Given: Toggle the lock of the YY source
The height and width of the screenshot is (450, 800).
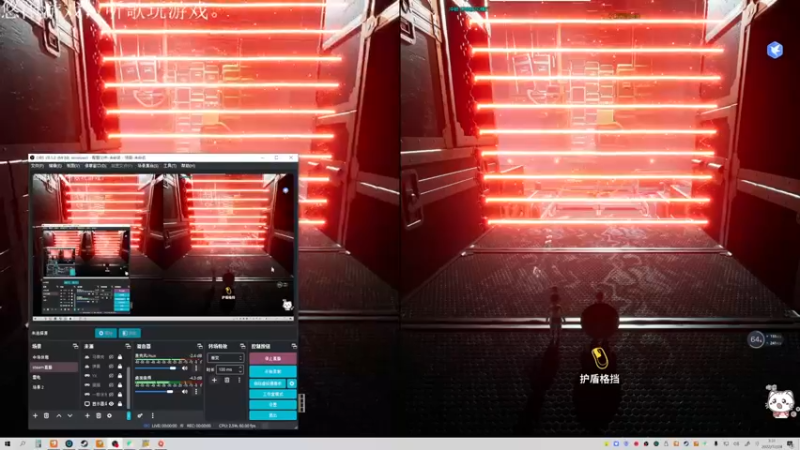Looking at the screenshot, I should [120, 376].
